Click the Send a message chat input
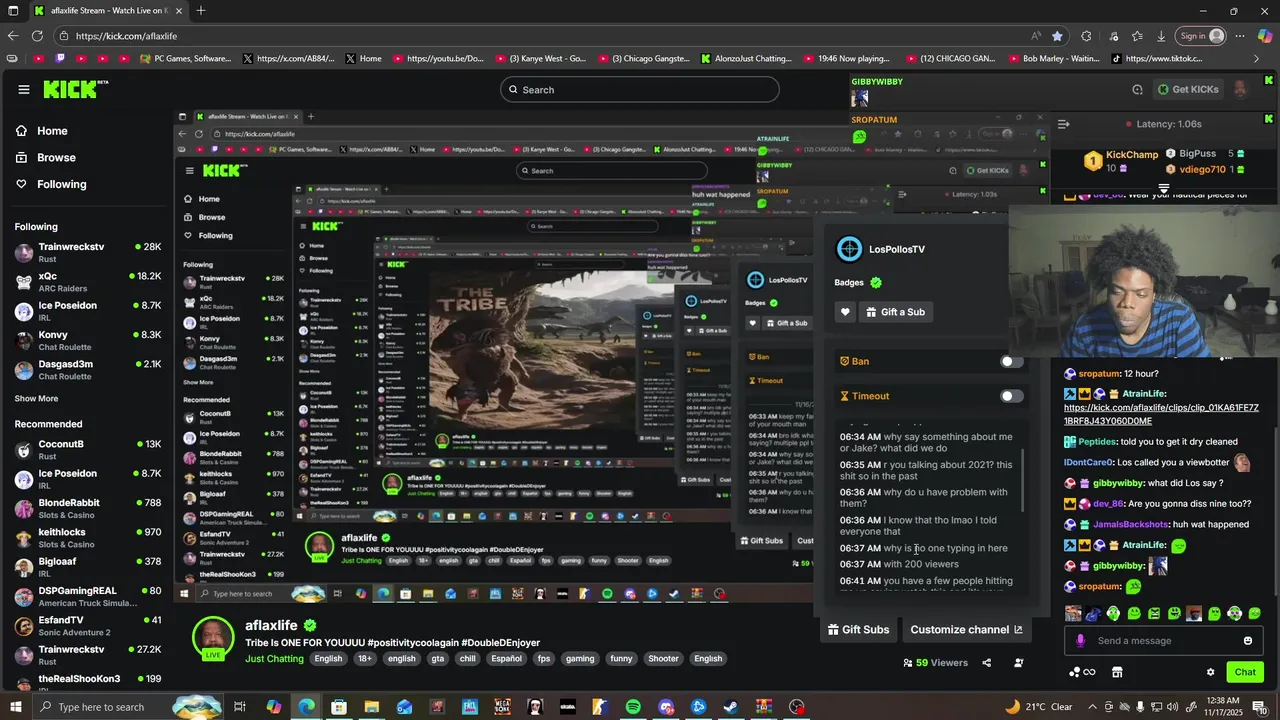This screenshot has height=720, width=1280. pyautogui.click(x=1164, y=641)
